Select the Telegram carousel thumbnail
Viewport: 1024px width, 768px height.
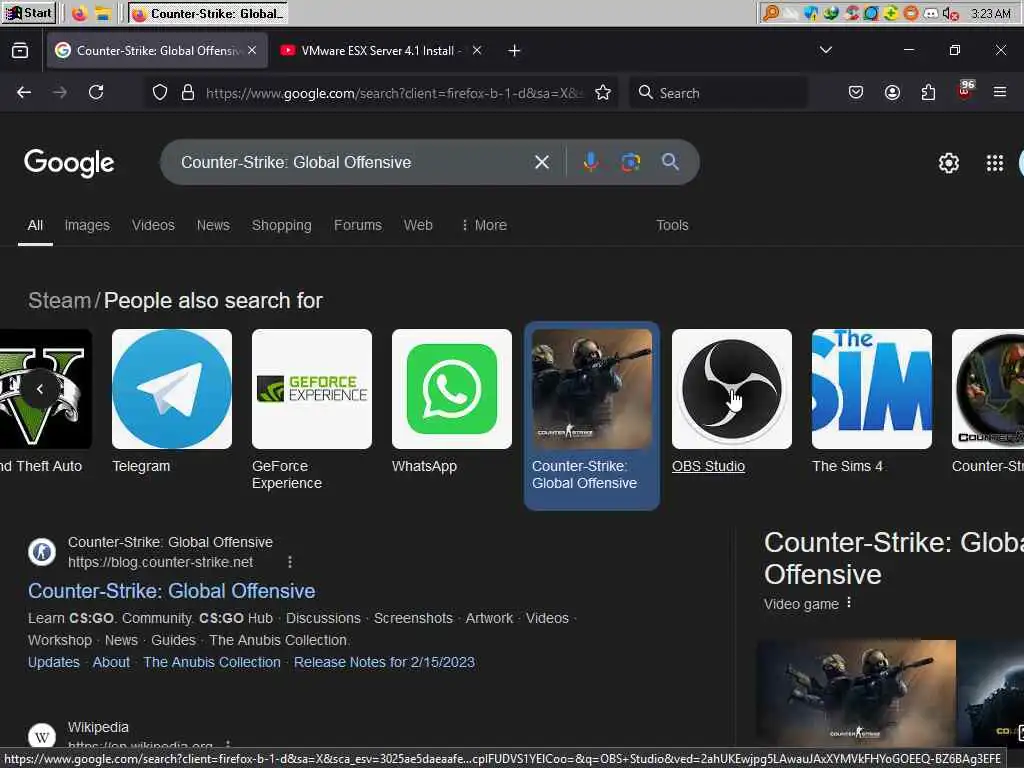coord(172,389)
